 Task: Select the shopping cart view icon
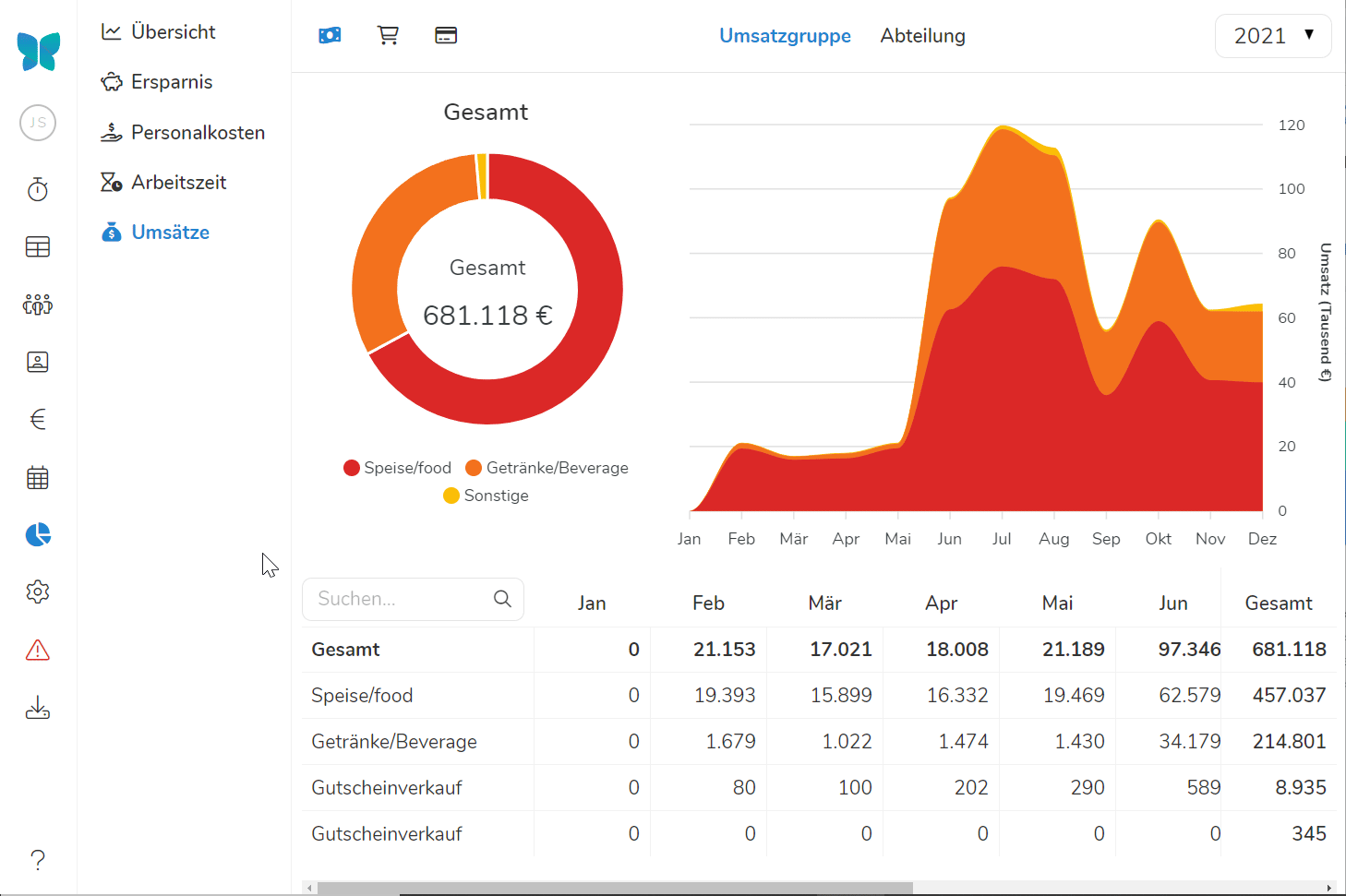(x=388, y=36)
